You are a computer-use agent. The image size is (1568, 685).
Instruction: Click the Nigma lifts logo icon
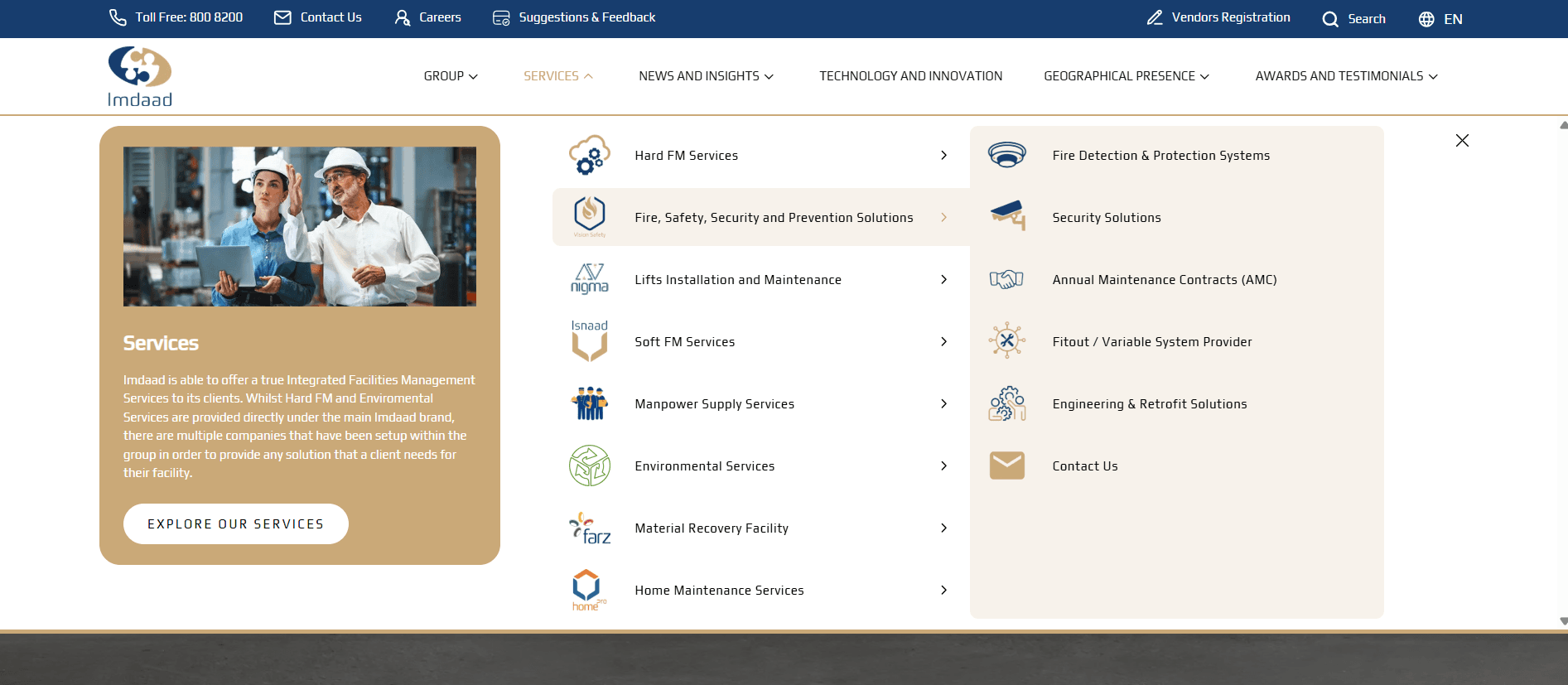590,279
